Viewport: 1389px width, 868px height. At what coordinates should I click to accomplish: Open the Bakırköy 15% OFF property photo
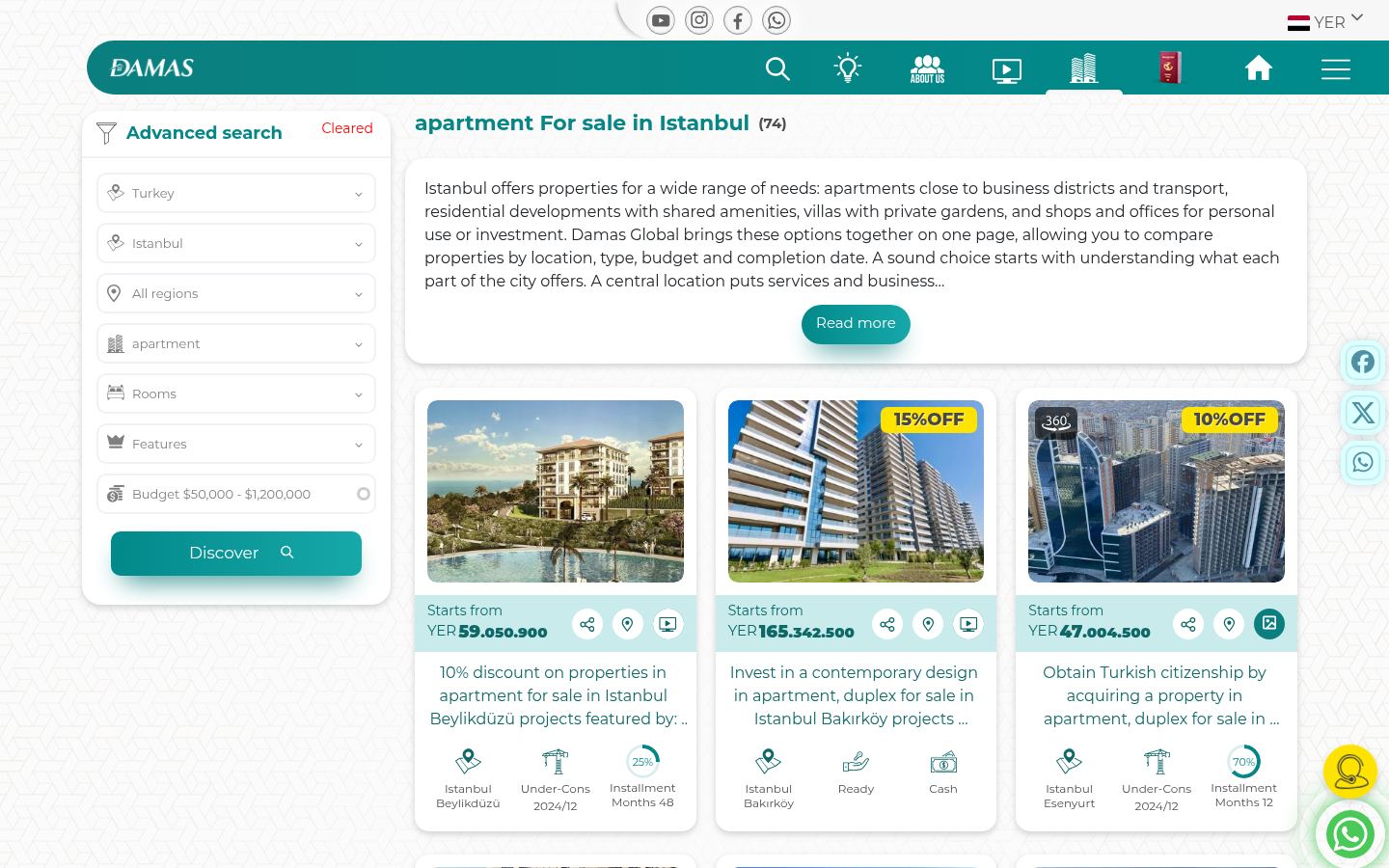(856, 491)
